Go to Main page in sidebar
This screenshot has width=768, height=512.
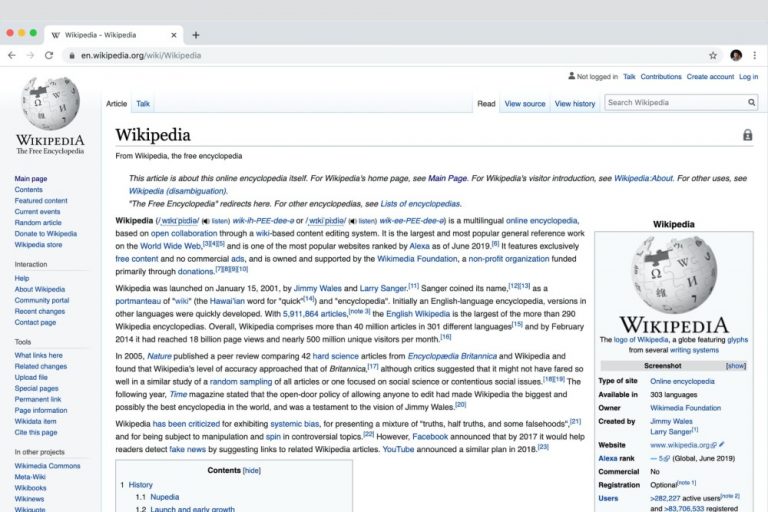coord(31,179)
